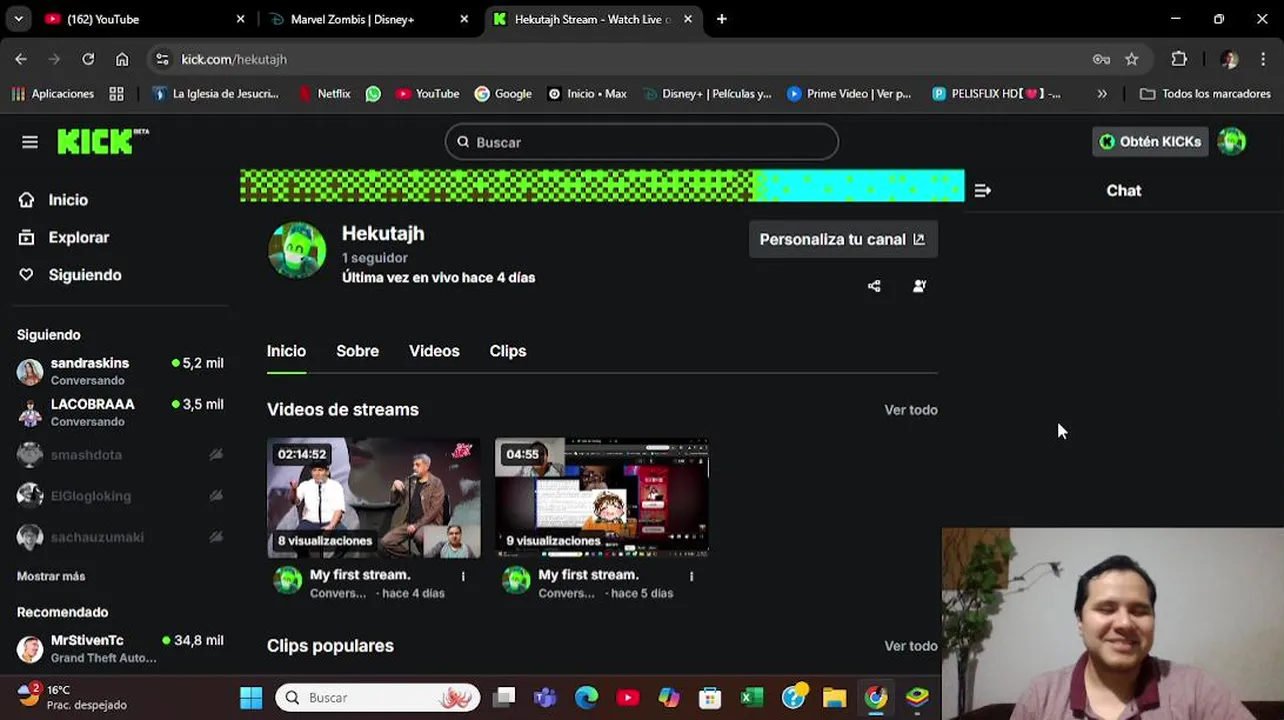
Task: Open Microsoft Teams from the taskbar
Action: [545, 697]
